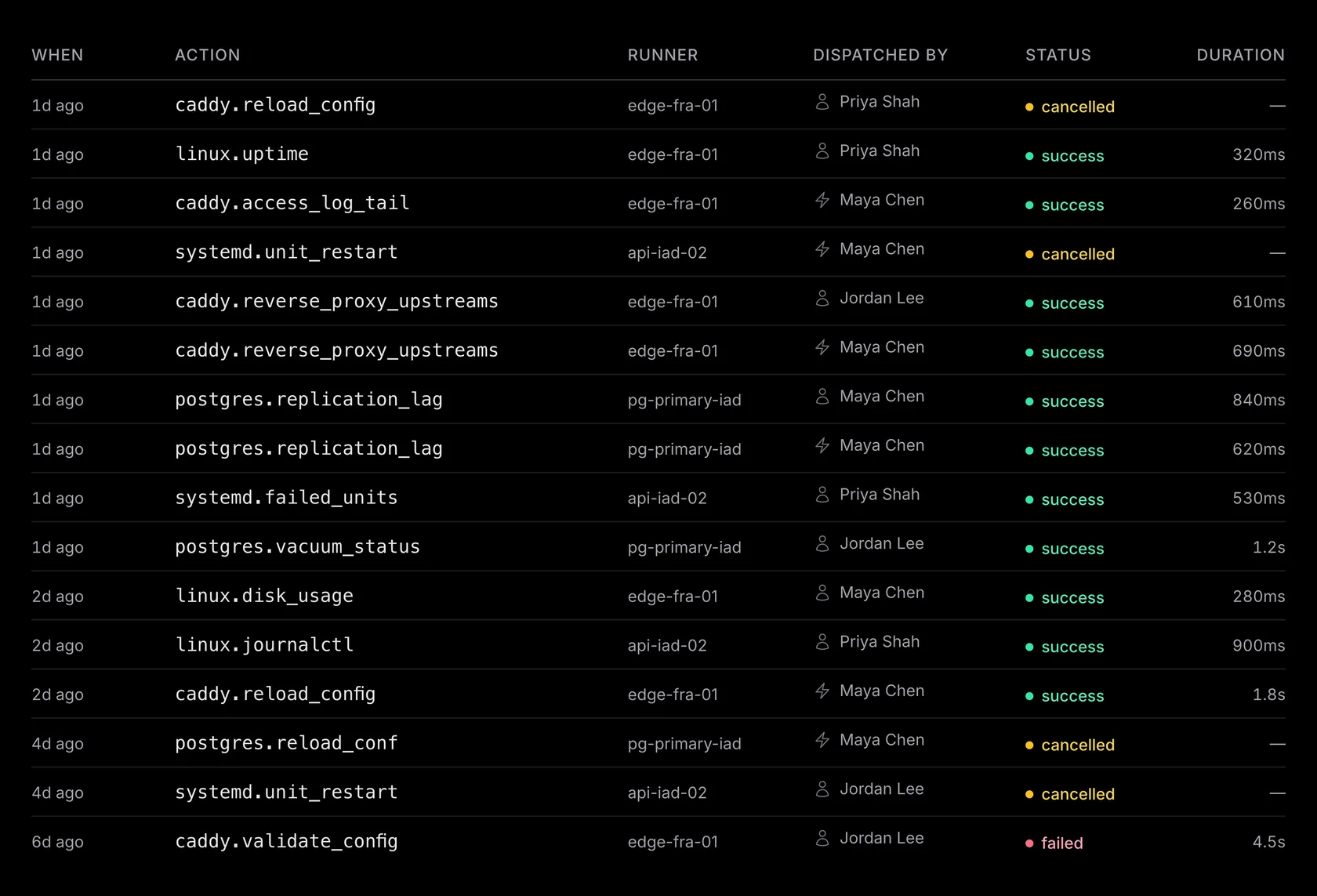Sort by the DISPATCHED BY column header
Screen dimensions: 1317x896
(x=880, y=55)
